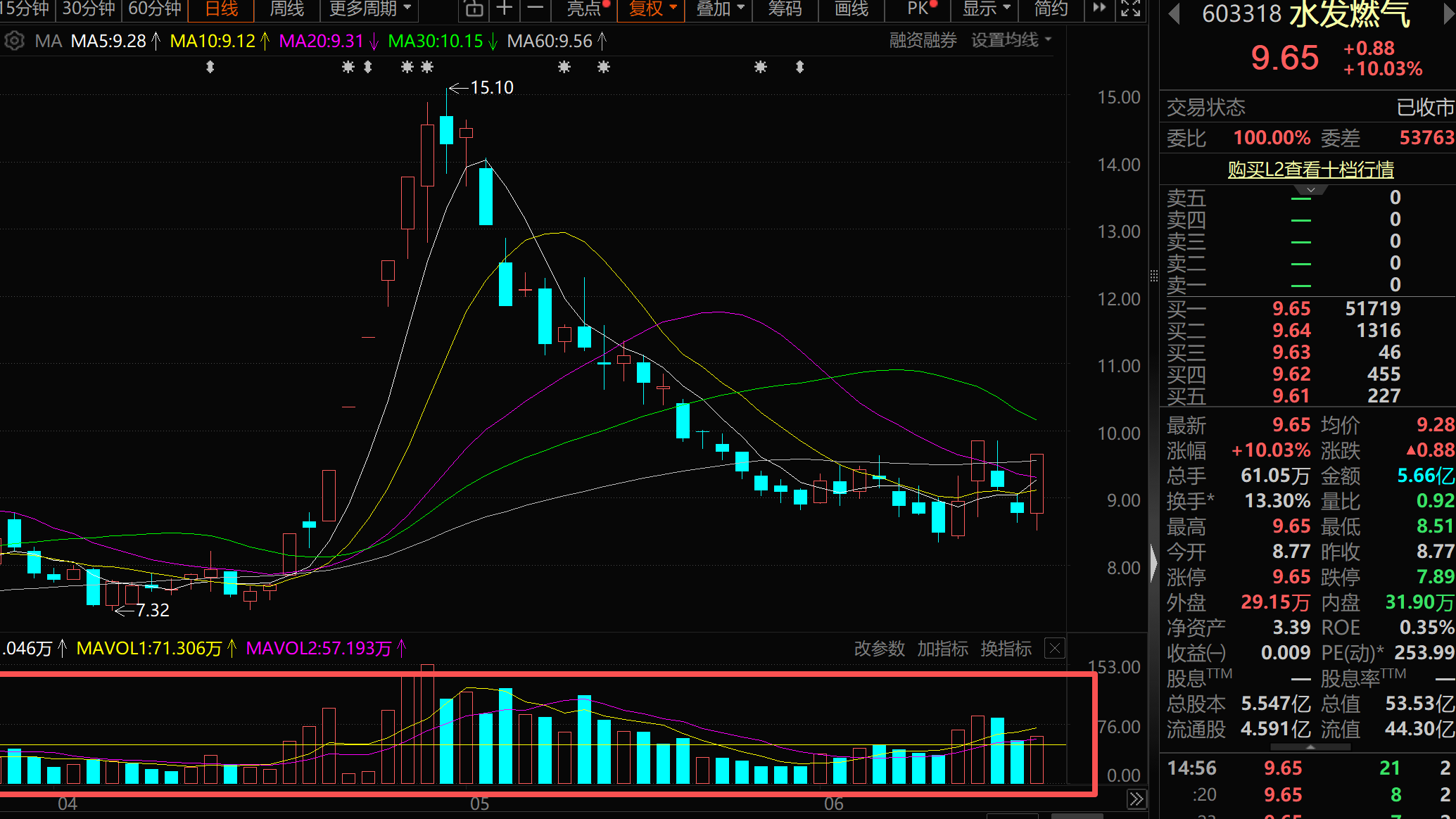Open 更多周期 period dropdown
The width and height of the screenshot is (1456, 819).
click(370, 9)
